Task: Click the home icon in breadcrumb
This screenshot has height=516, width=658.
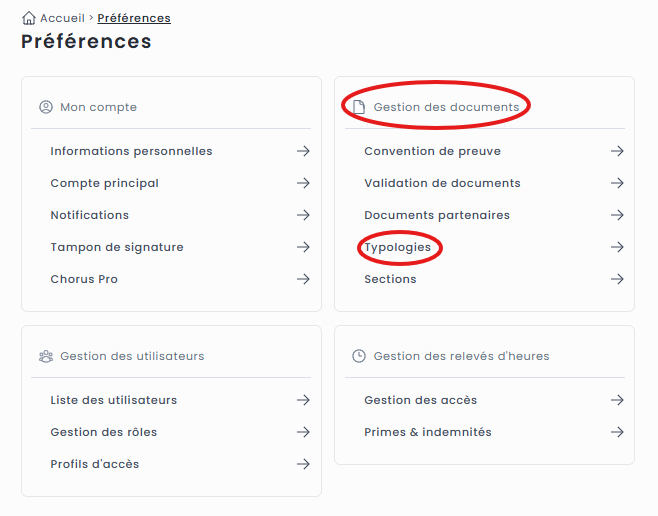Action: tap(28, 18)
